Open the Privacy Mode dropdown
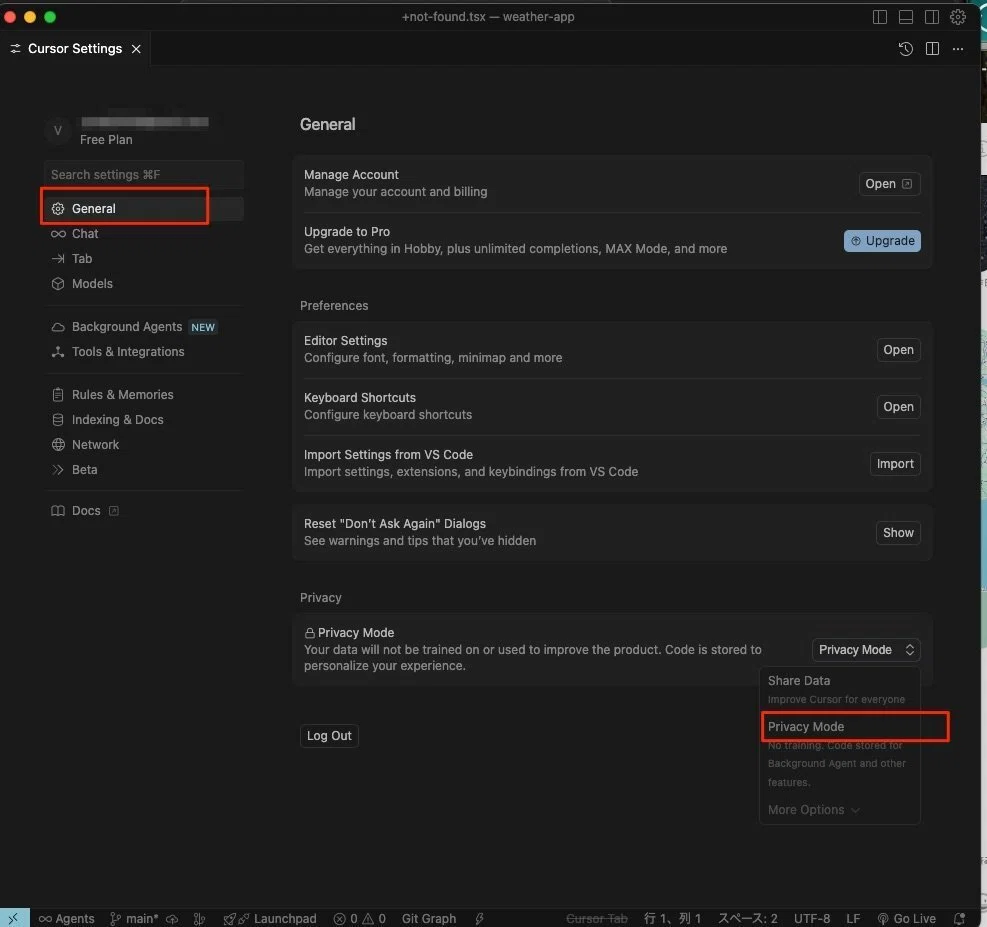Viewport: 987px width, 927px height. (x=866, y=650)
